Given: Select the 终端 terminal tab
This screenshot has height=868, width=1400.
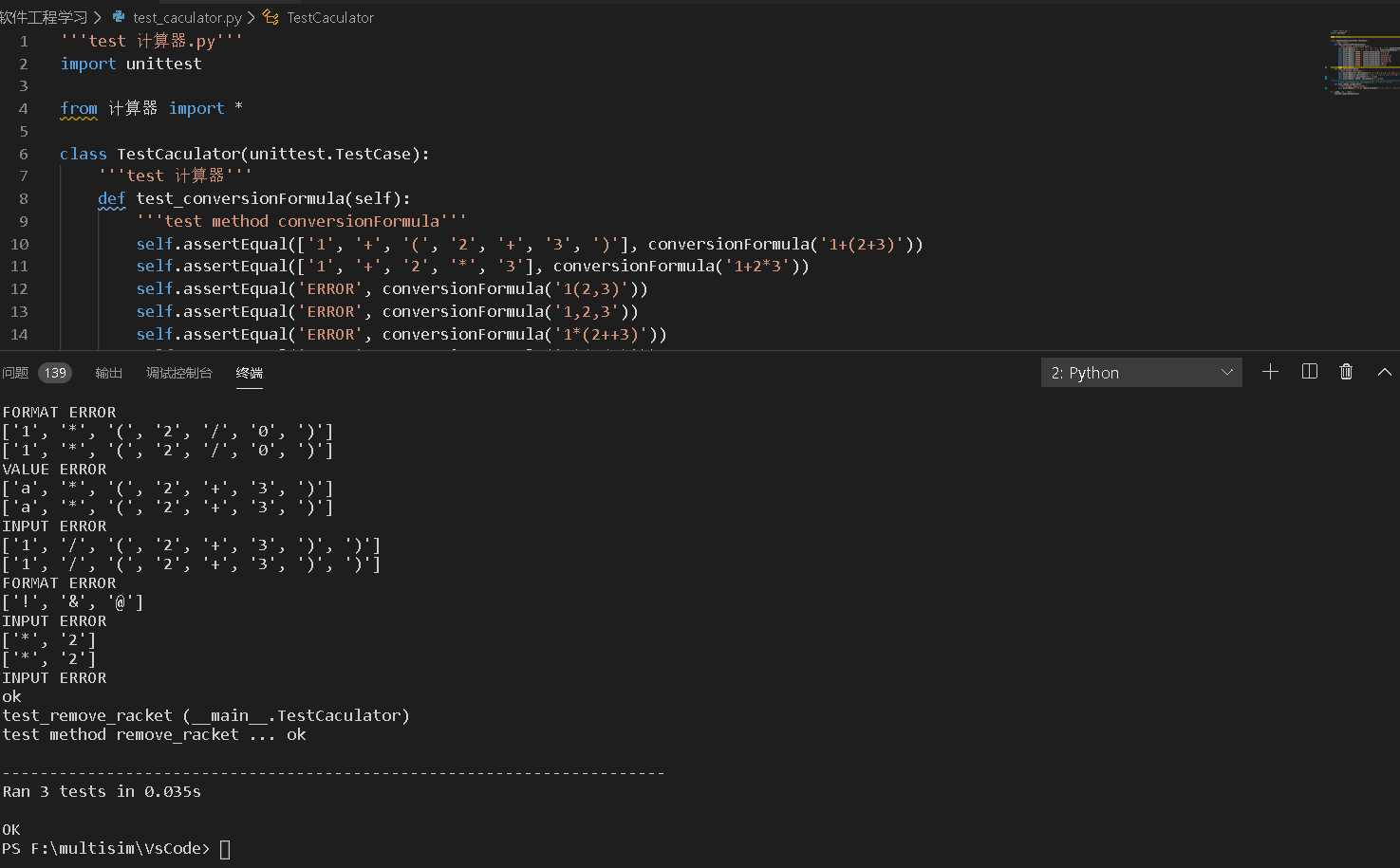Looking at the screenshot, I should (250, 373).
